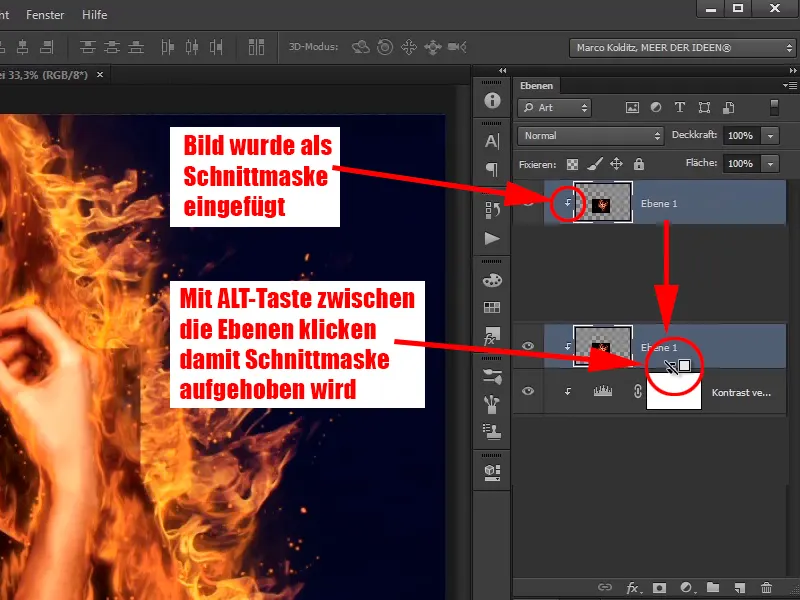Open the Actions panel play icon

[x=492, y=238]
